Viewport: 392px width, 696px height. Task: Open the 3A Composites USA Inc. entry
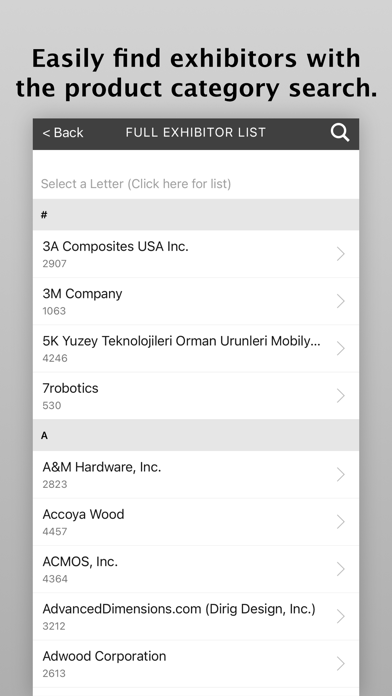196,254
